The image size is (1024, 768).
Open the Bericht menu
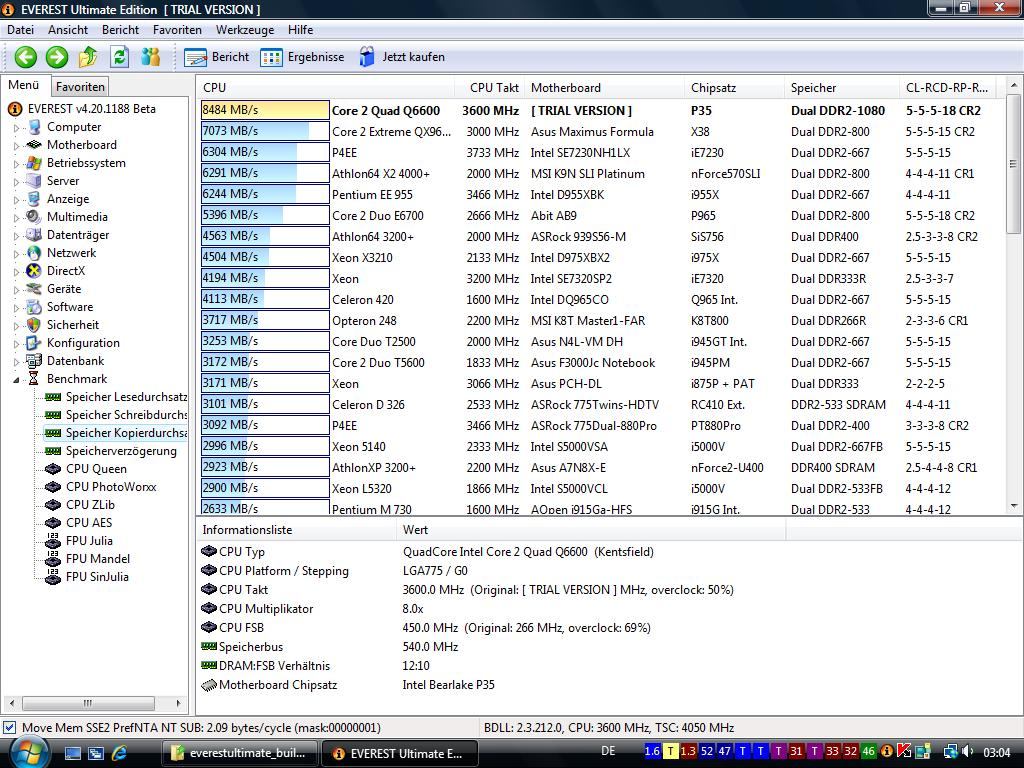tap(120, 29)
